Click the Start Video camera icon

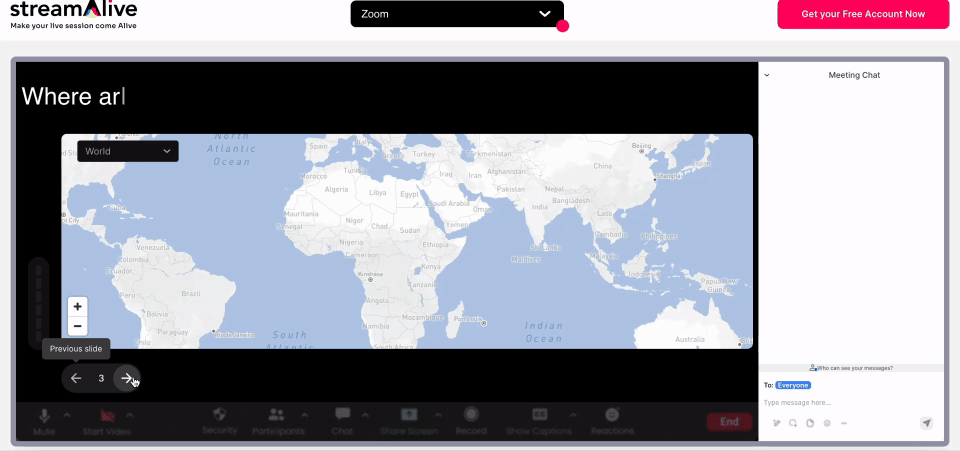click(108, 416)
